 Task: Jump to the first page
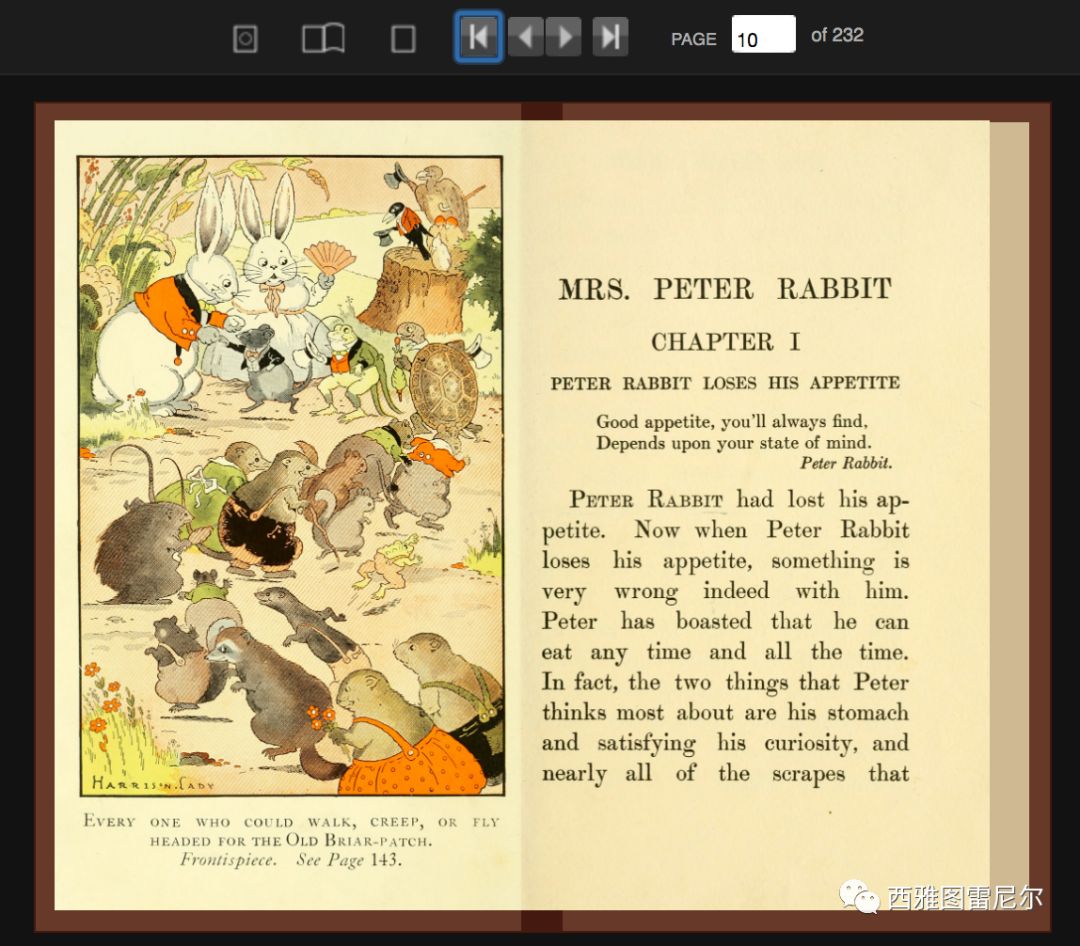click(x=479, y=37)
